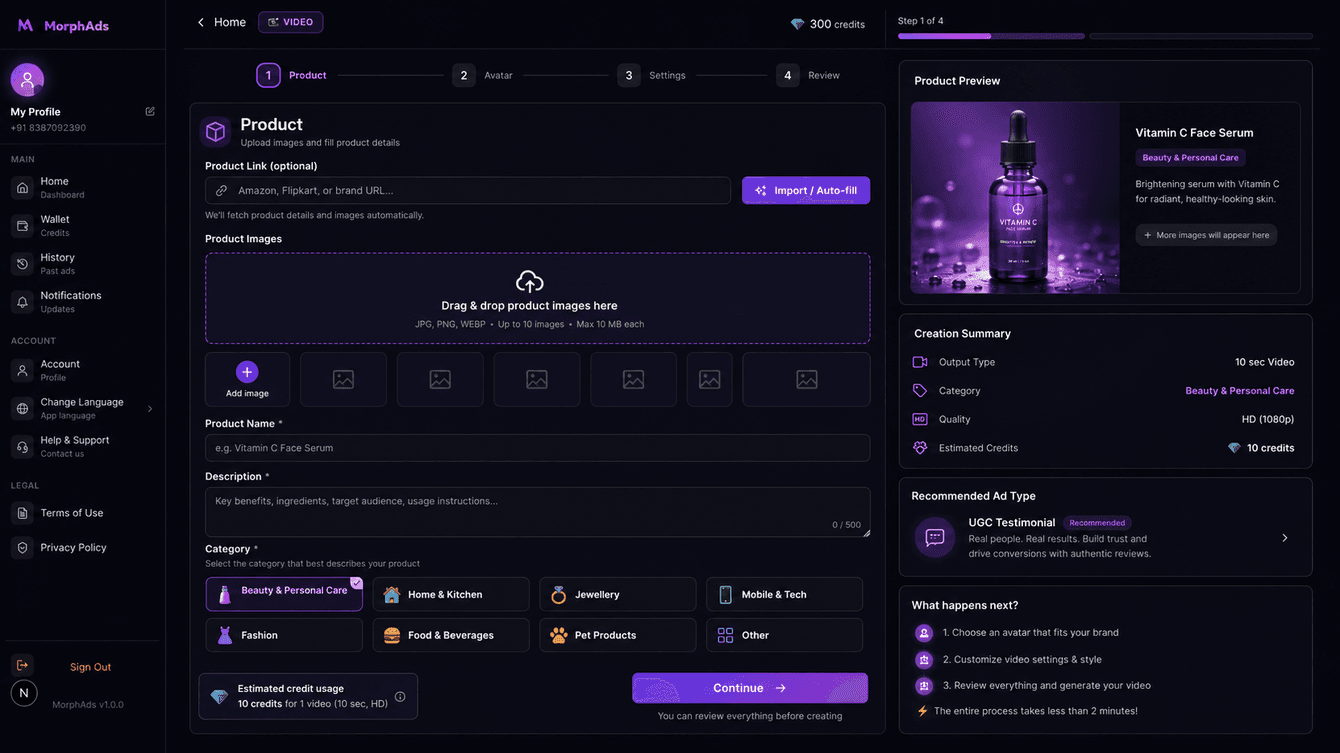Click the link chain icon in URL field
This screenshot has height=753, width=1340.
tap(222, 190)
